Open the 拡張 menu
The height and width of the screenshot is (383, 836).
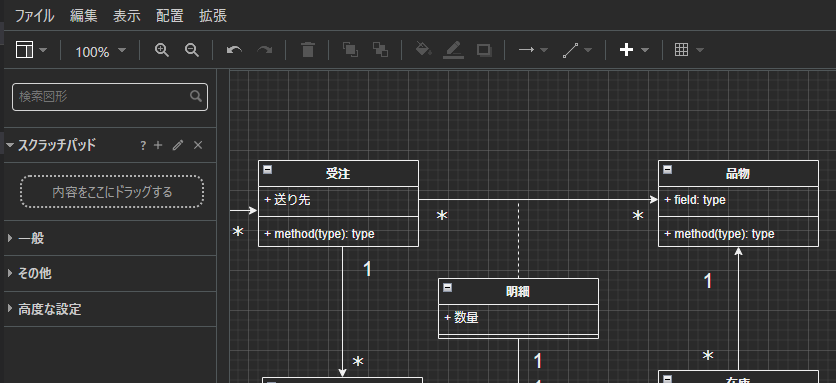[x=213, y=16]
